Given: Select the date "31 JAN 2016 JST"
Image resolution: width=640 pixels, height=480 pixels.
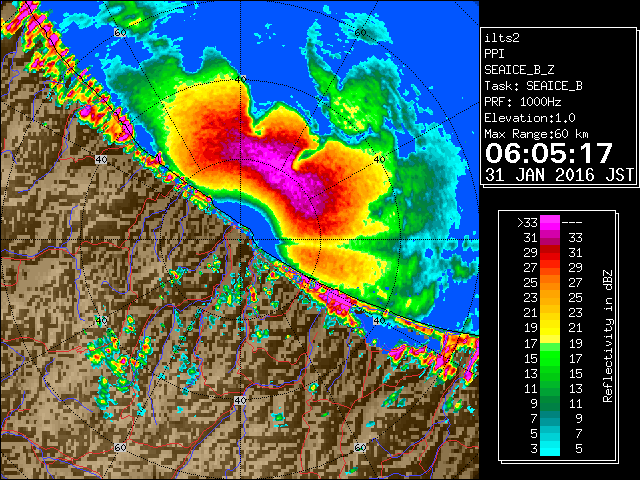Looking at the screenshot, I should pyautogui.click(x=559, y=175).
